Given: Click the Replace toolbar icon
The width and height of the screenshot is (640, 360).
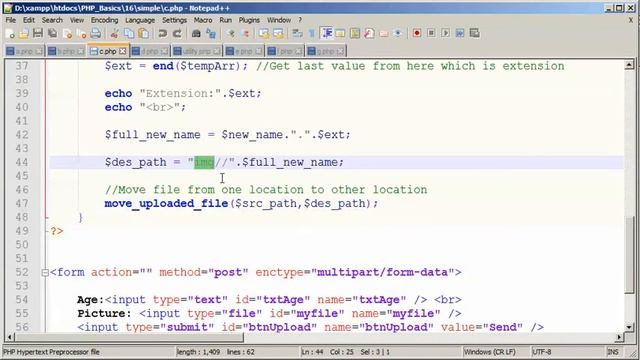Looking at the screenshot, I should [x=211, y=33].
